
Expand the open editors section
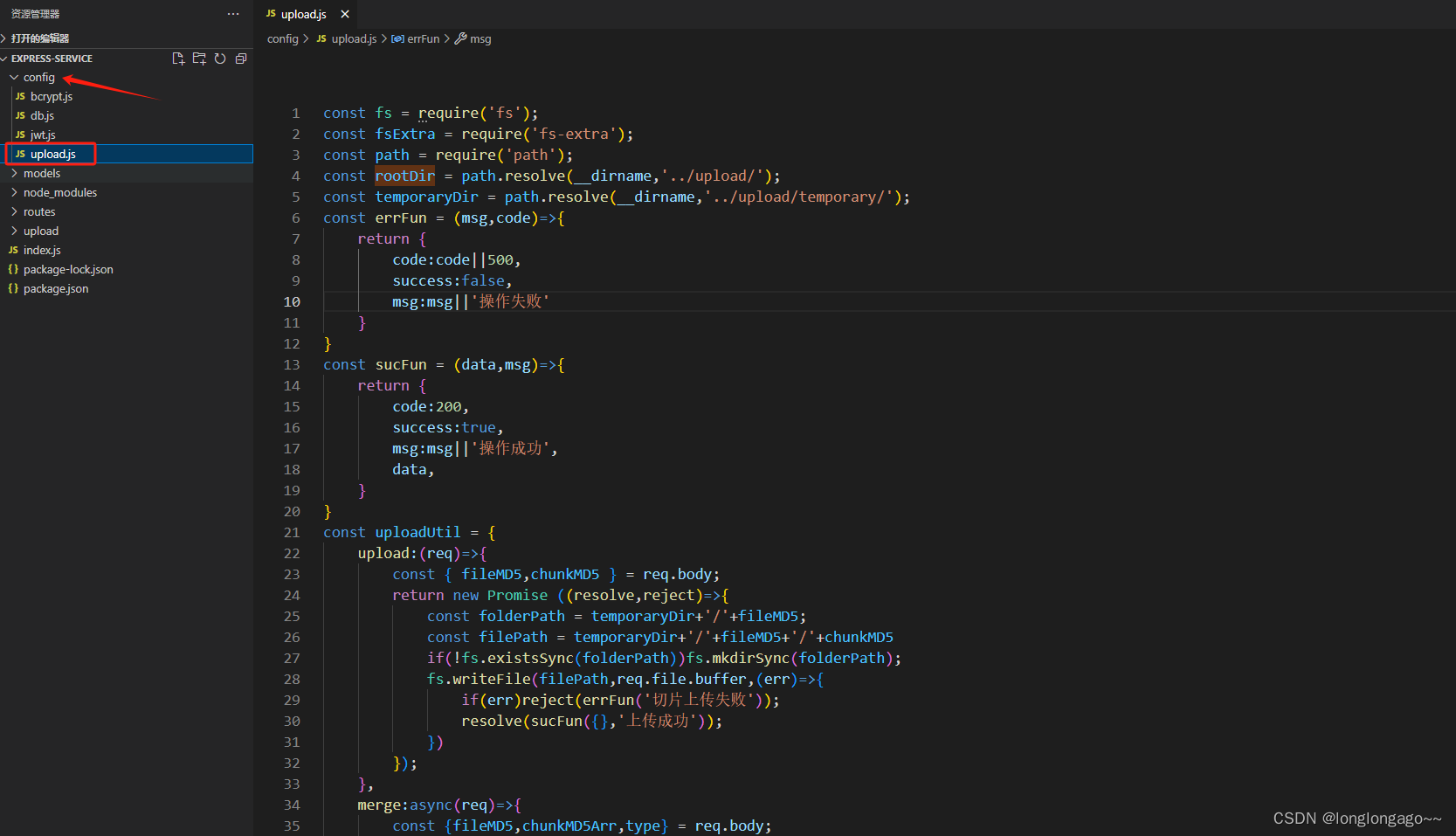[x=40, y=38]
